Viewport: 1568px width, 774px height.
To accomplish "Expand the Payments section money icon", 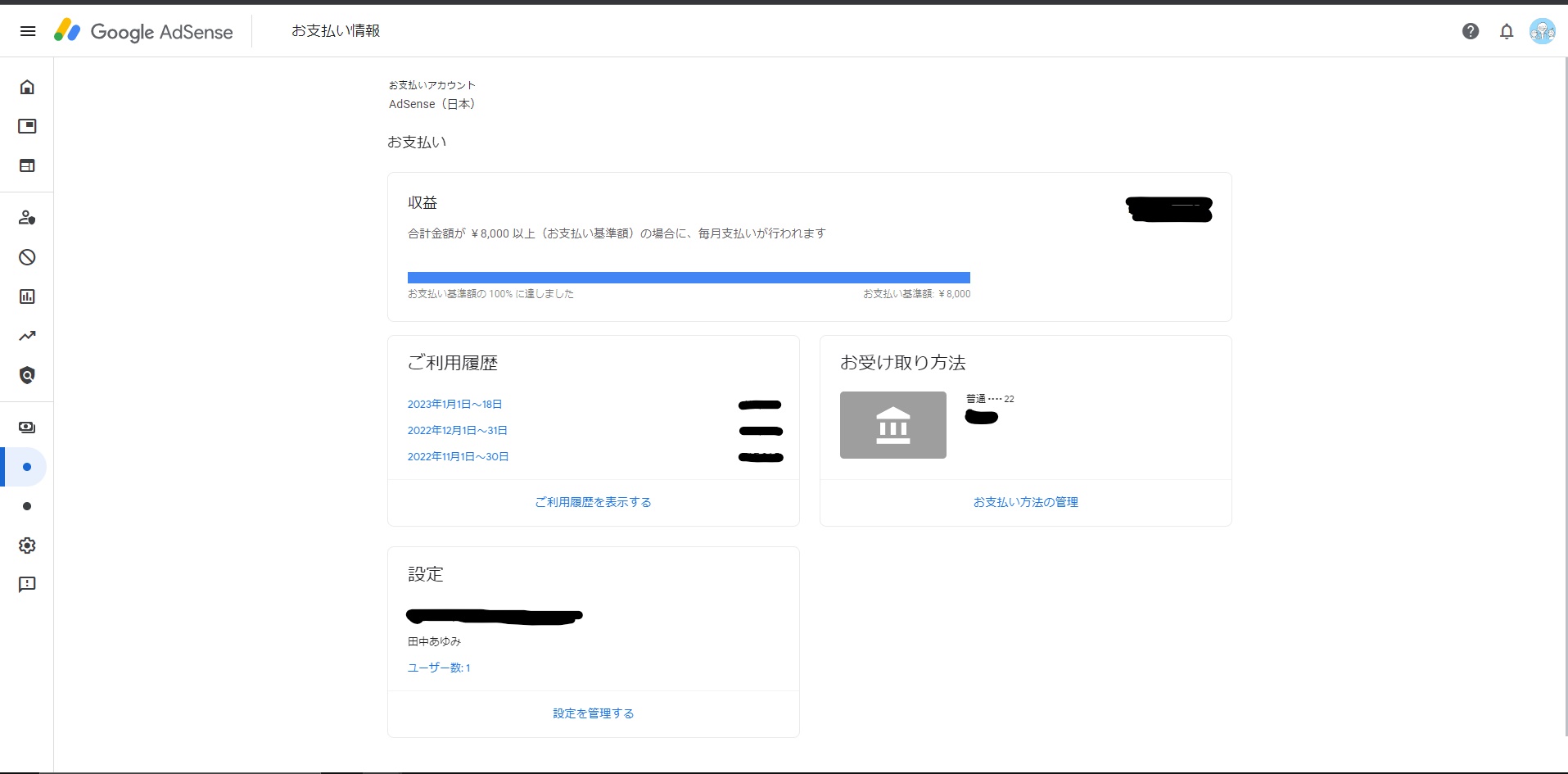I will [27, 428].
